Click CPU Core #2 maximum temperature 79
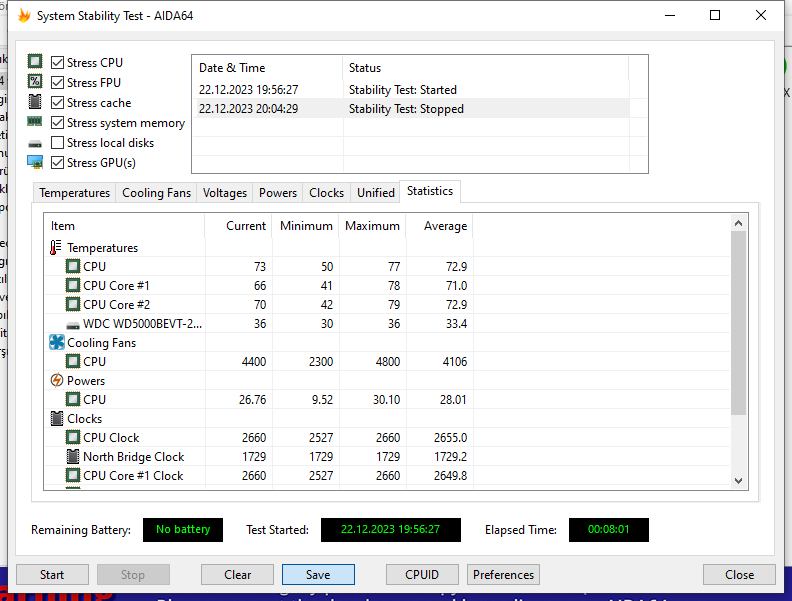The image size is (792, 601). (x=394, y=305)
